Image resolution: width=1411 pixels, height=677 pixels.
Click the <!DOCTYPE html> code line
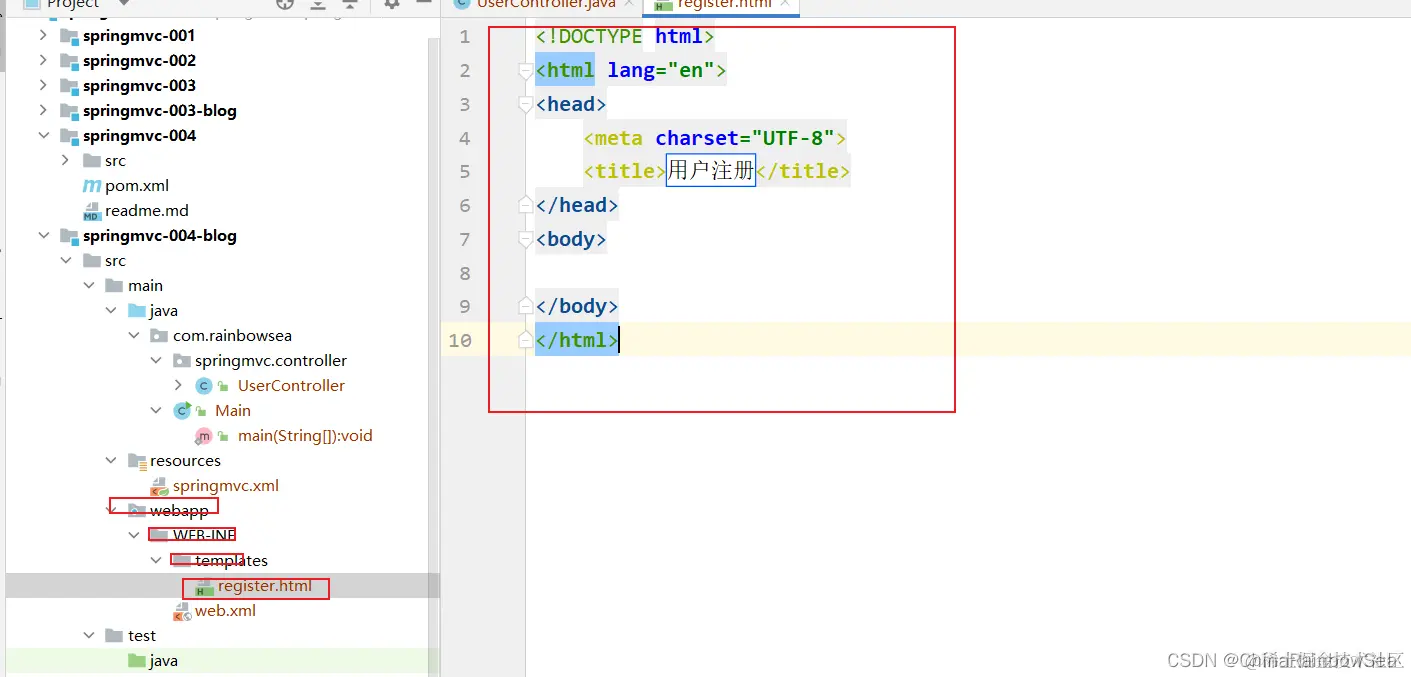point(625,37)
